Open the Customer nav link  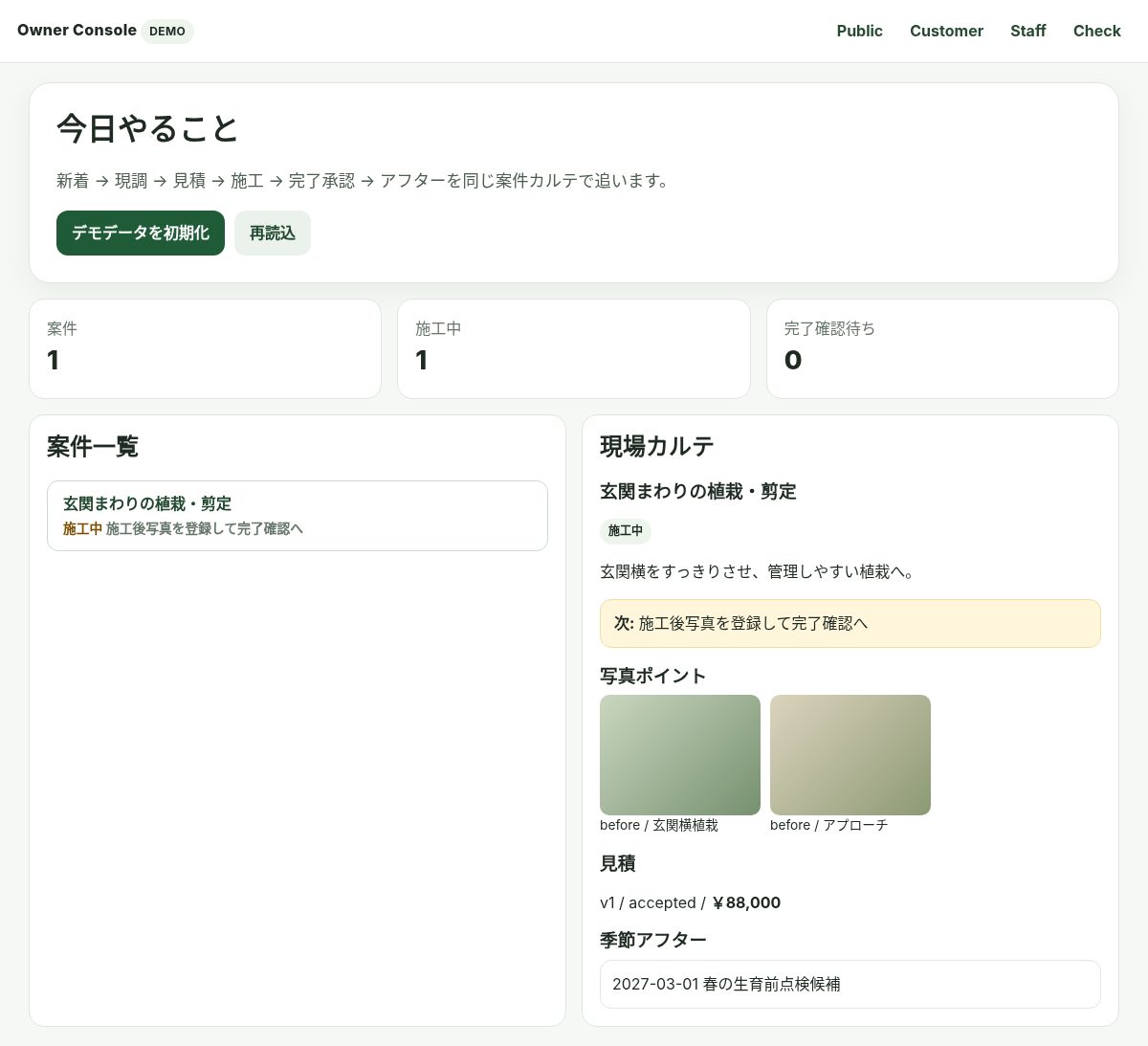946,31
